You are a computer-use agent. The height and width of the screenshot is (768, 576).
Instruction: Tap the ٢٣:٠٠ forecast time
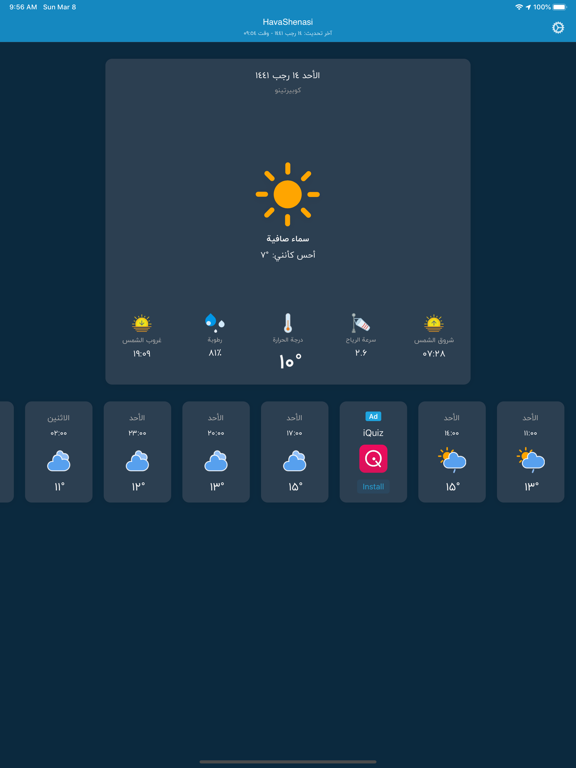pos(137,433)
